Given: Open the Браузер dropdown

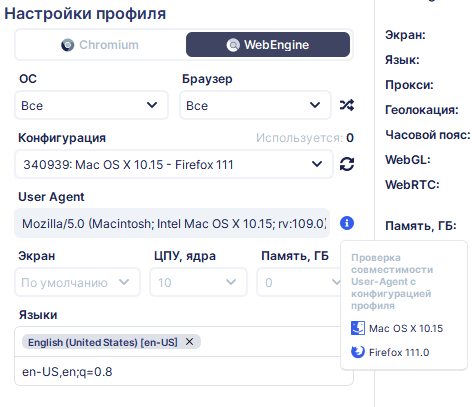Looking at the screenshot, I should (255, 105).
